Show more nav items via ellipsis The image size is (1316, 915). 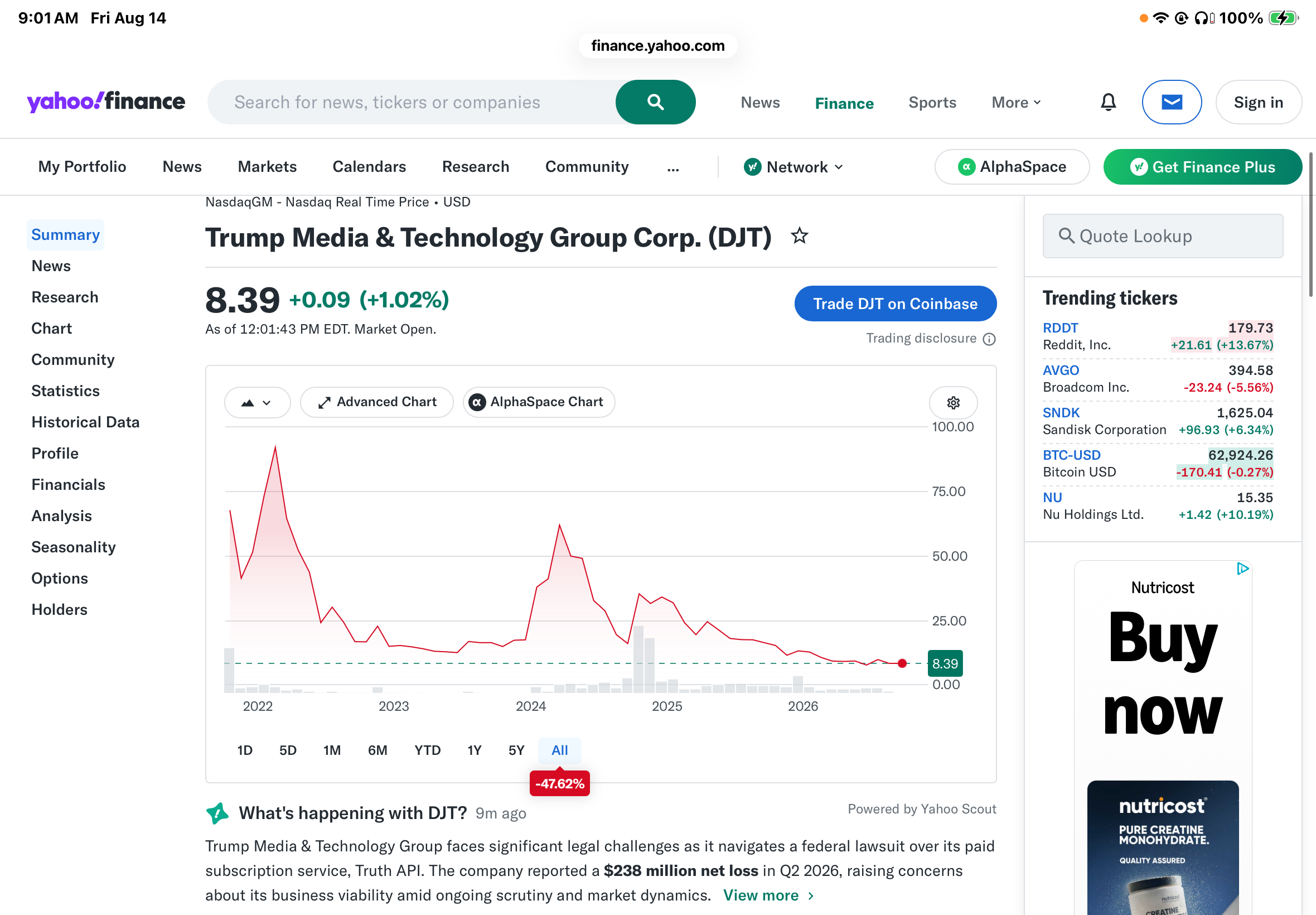point(673,167)
